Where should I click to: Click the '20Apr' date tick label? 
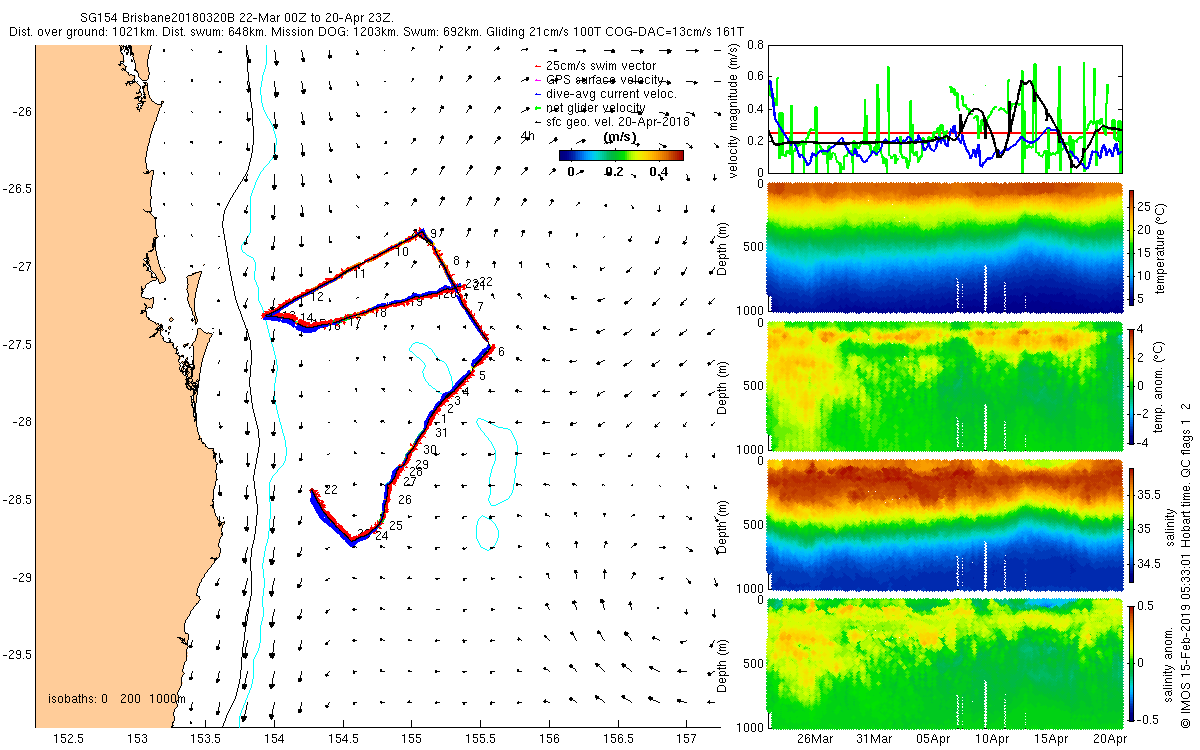[x=1110, y=738]
